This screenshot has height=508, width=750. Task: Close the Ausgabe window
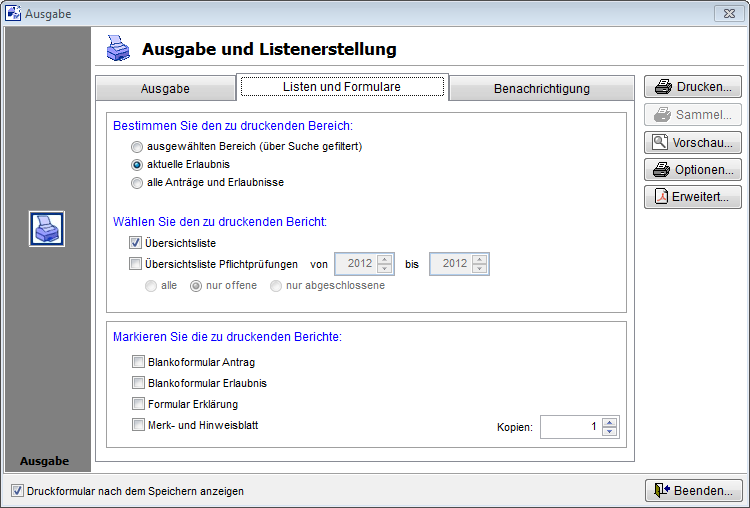point(727,13)
